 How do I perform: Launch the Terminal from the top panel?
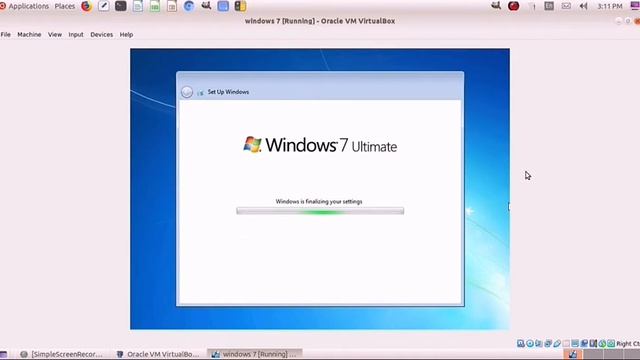coord(121,6)
